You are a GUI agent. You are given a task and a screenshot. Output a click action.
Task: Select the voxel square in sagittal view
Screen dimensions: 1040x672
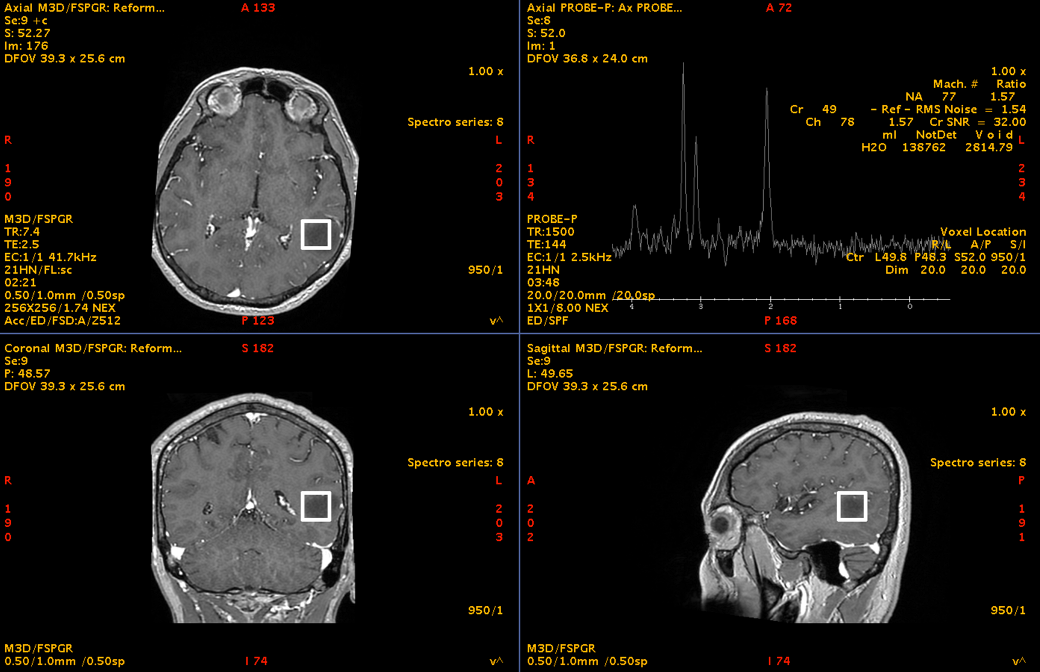point(852,506)
